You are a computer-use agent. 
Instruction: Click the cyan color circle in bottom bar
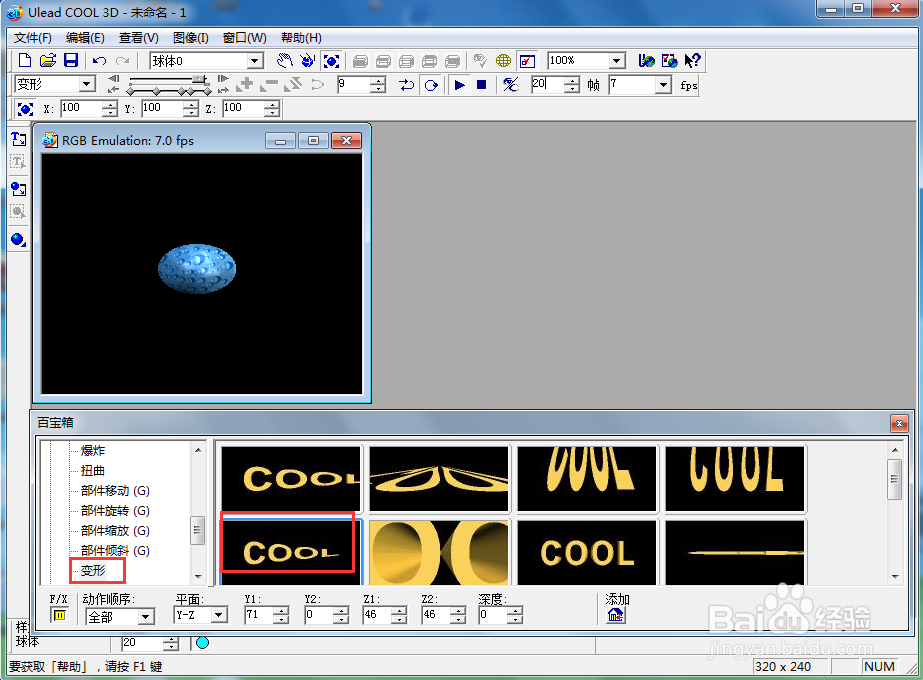point(202,643)
